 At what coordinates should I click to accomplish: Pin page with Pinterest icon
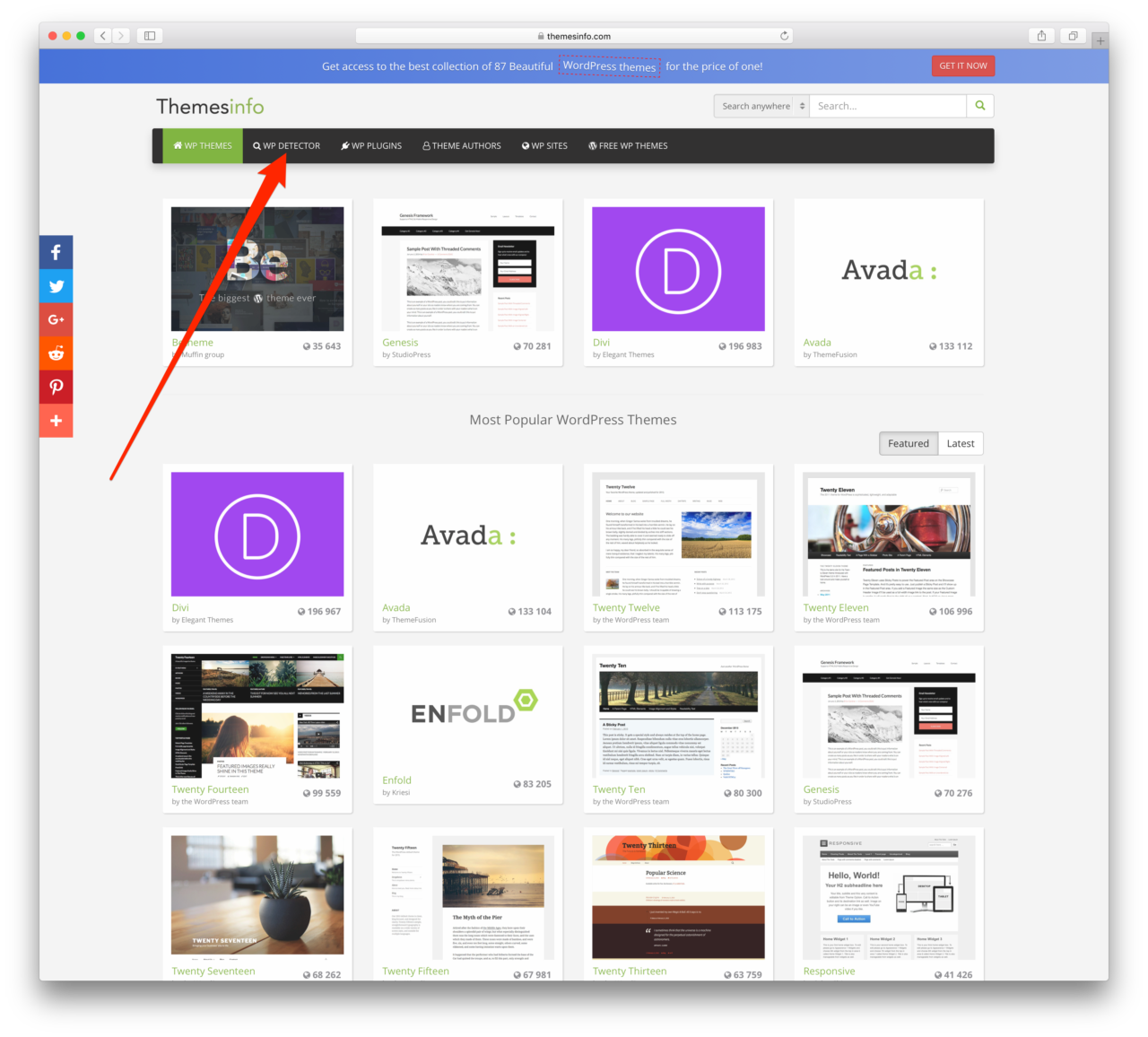pos(56,387)
